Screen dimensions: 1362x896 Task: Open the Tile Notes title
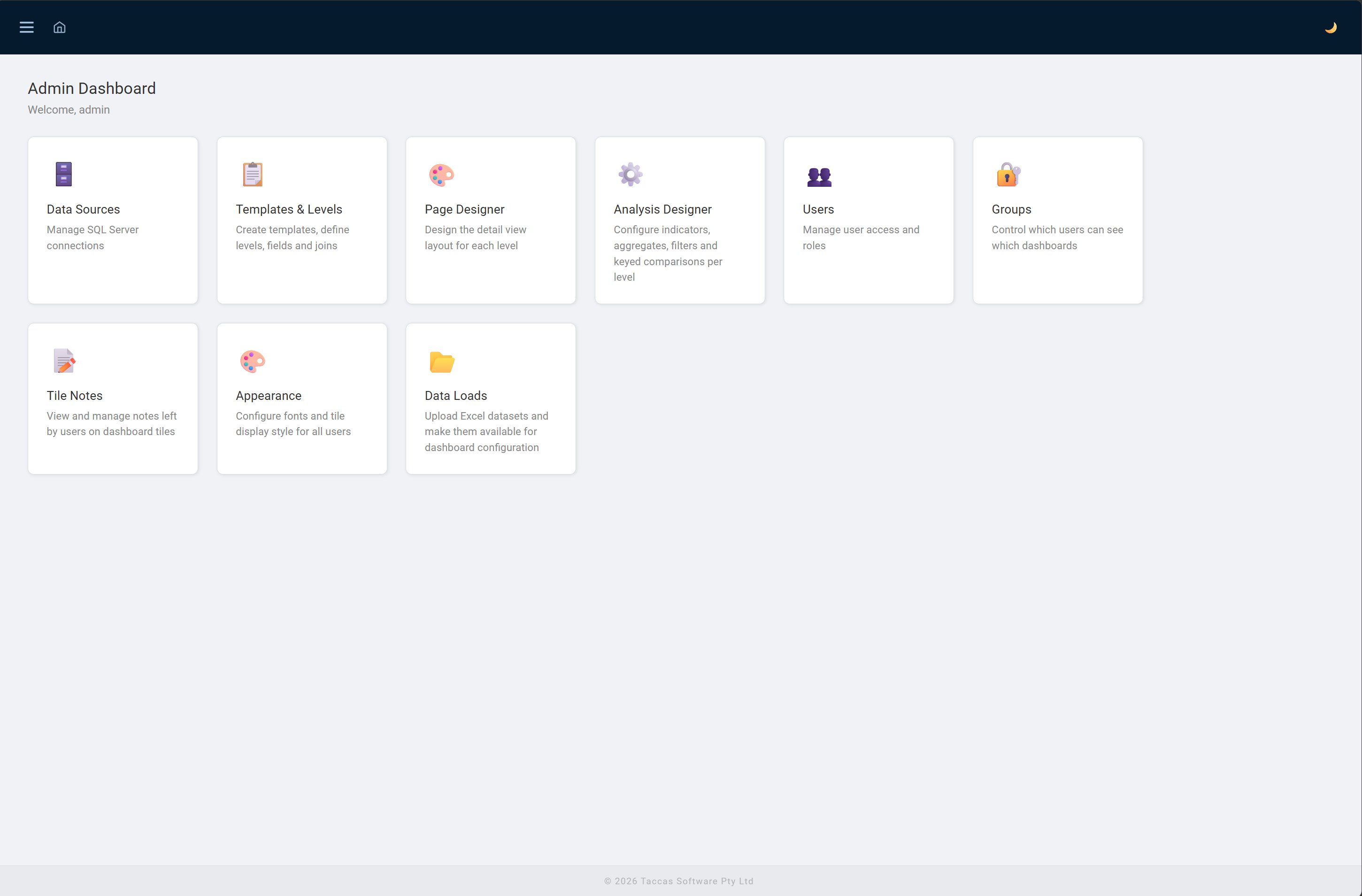coord(74,395)
